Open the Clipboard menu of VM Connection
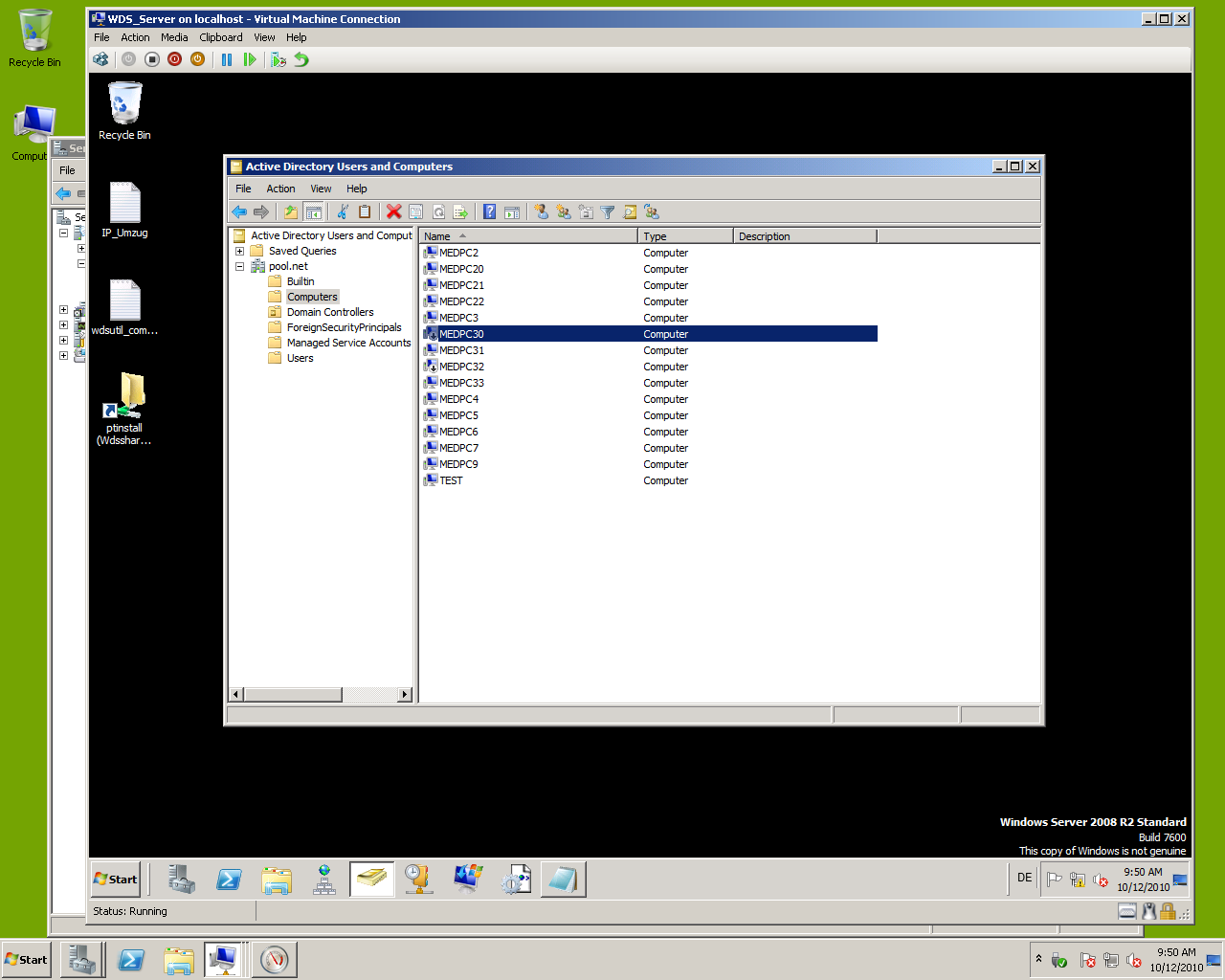The height and width of the screenshot is (980, 1225). (x=221, y=37)
